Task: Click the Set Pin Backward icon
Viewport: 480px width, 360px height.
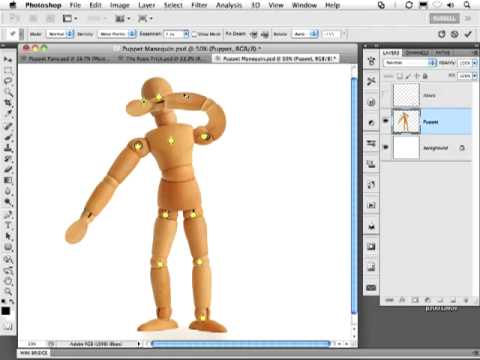Action: 265,34
